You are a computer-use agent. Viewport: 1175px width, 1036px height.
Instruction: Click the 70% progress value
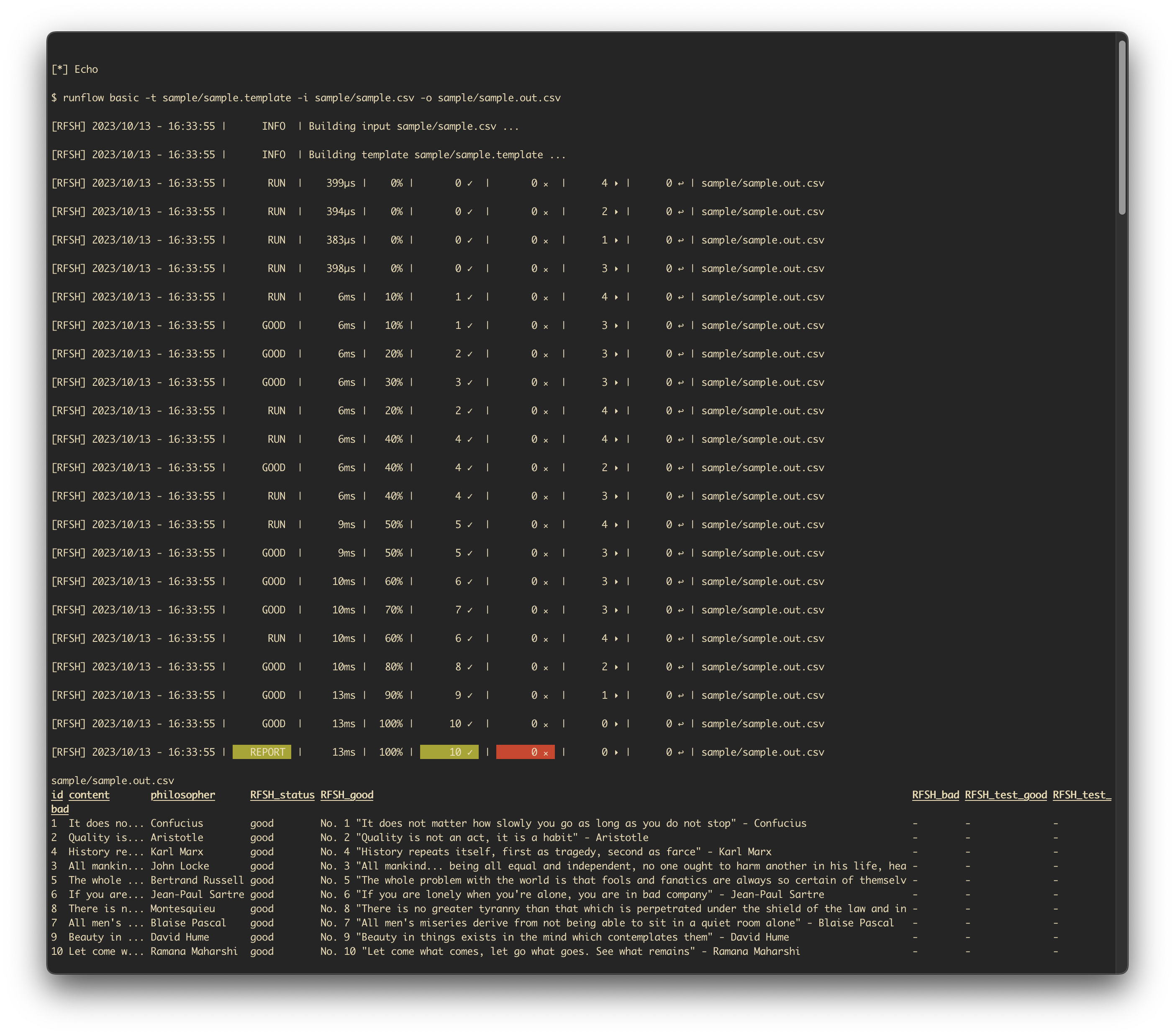point(393,610)
